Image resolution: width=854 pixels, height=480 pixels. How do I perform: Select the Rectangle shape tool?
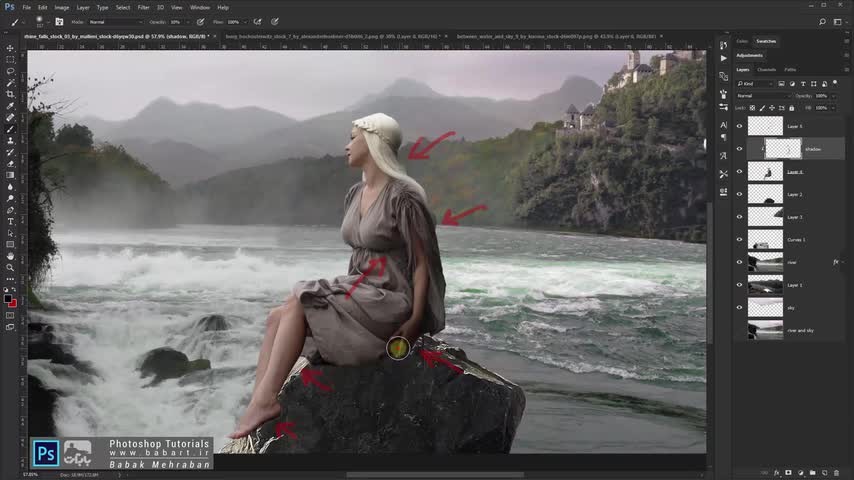click(10, 245)
